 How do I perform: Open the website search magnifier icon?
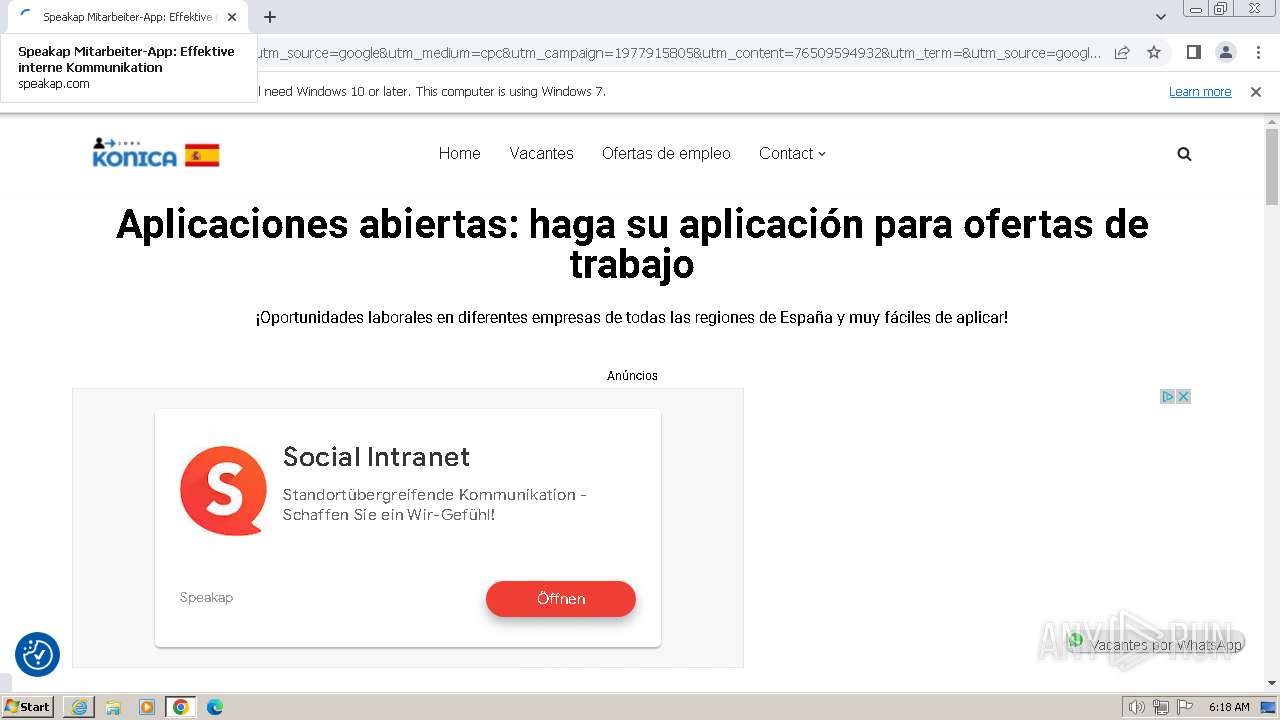tap(1184, 154)
